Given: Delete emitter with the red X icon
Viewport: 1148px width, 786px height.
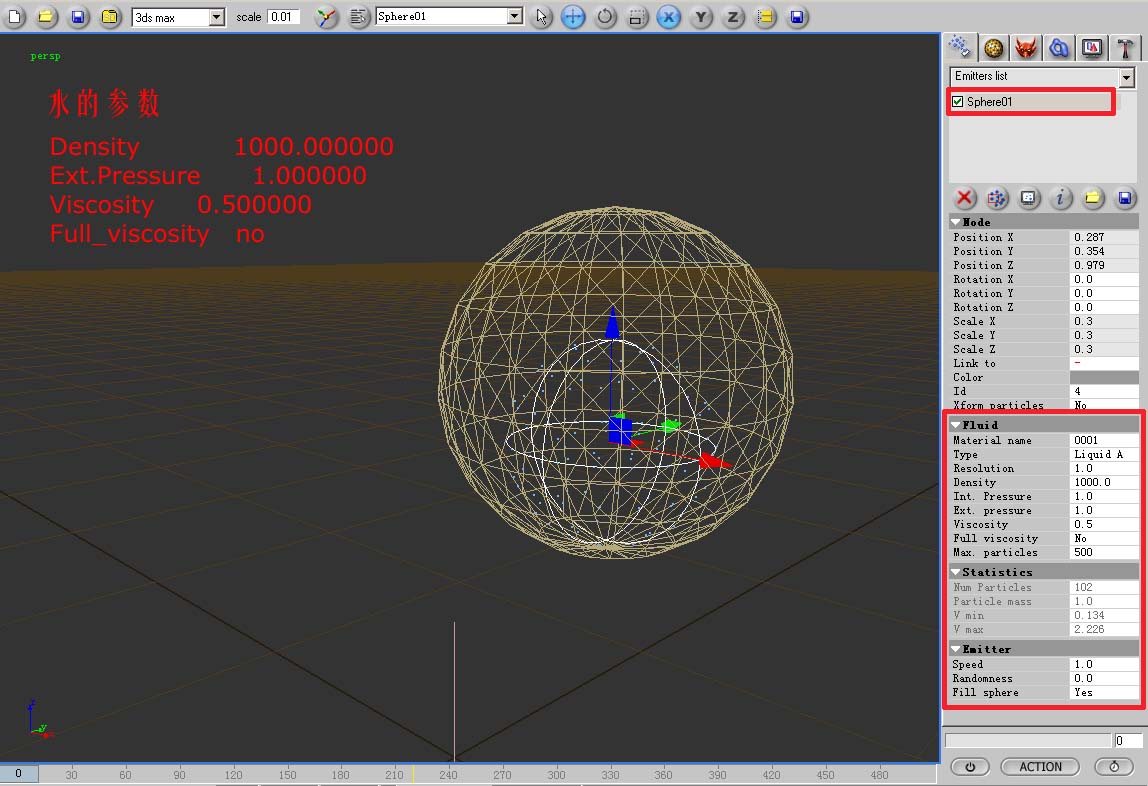Looking at the screenshot, I should 964,198.
